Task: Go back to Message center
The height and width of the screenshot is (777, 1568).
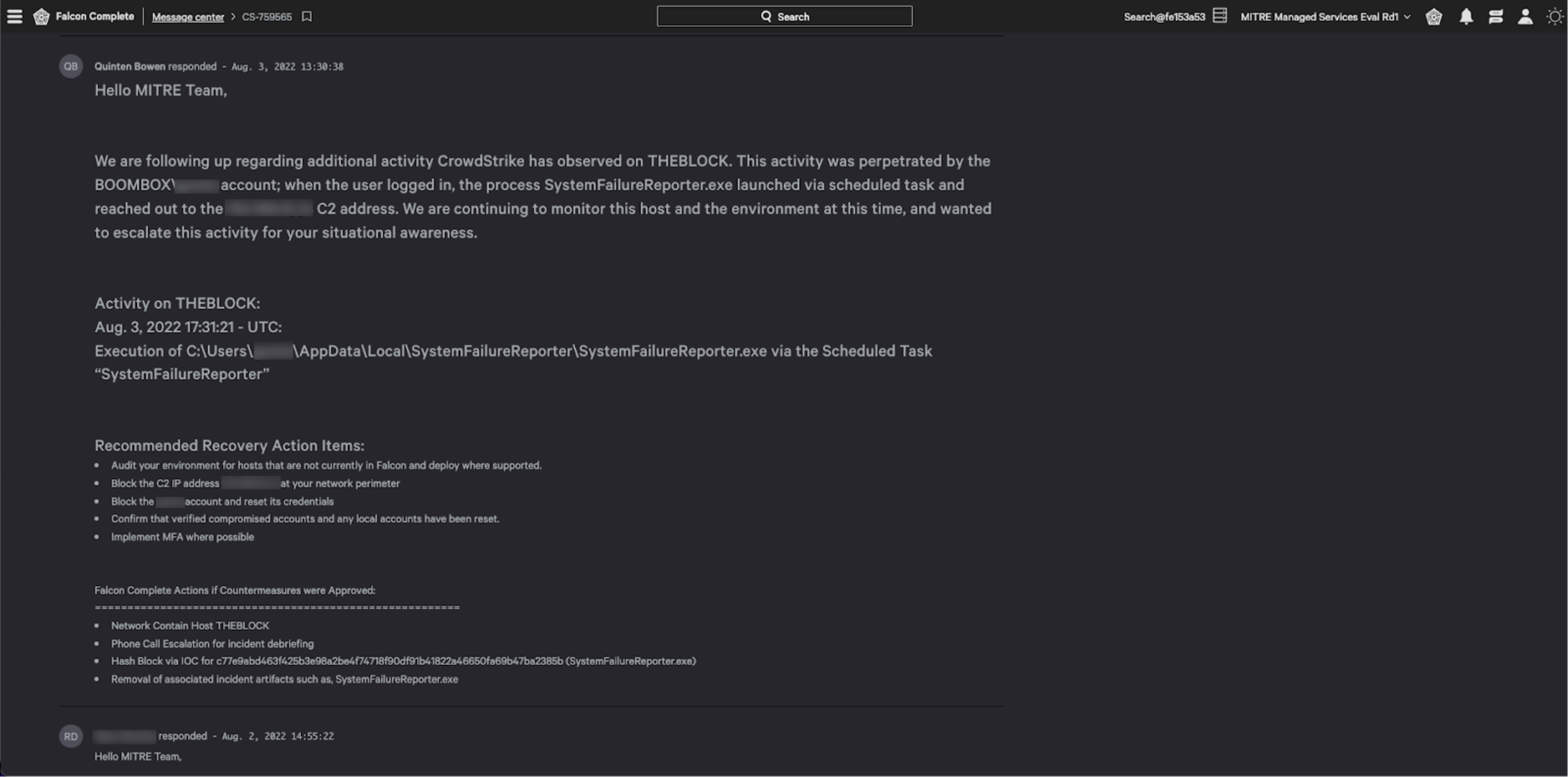Action: (188, 17)
